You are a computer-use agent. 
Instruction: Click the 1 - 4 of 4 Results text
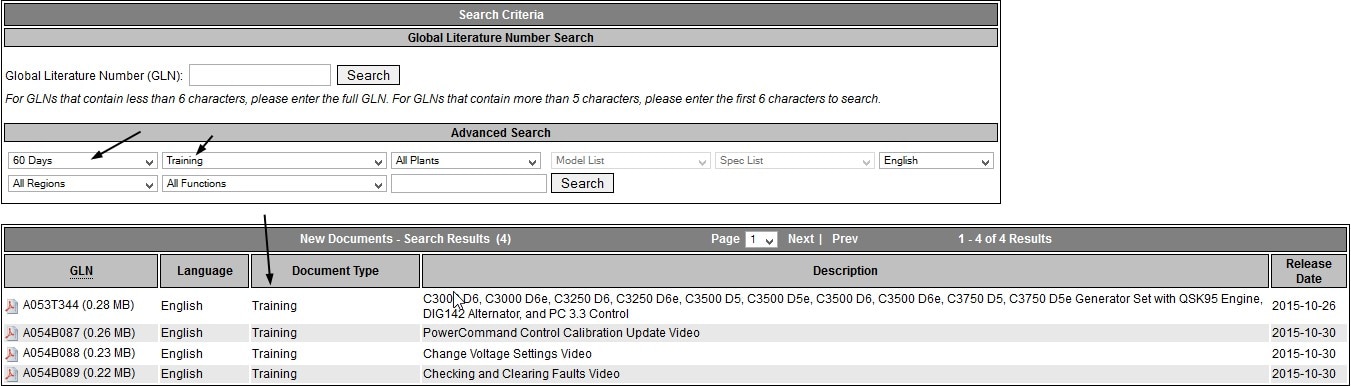click(x=1004, y=239)
